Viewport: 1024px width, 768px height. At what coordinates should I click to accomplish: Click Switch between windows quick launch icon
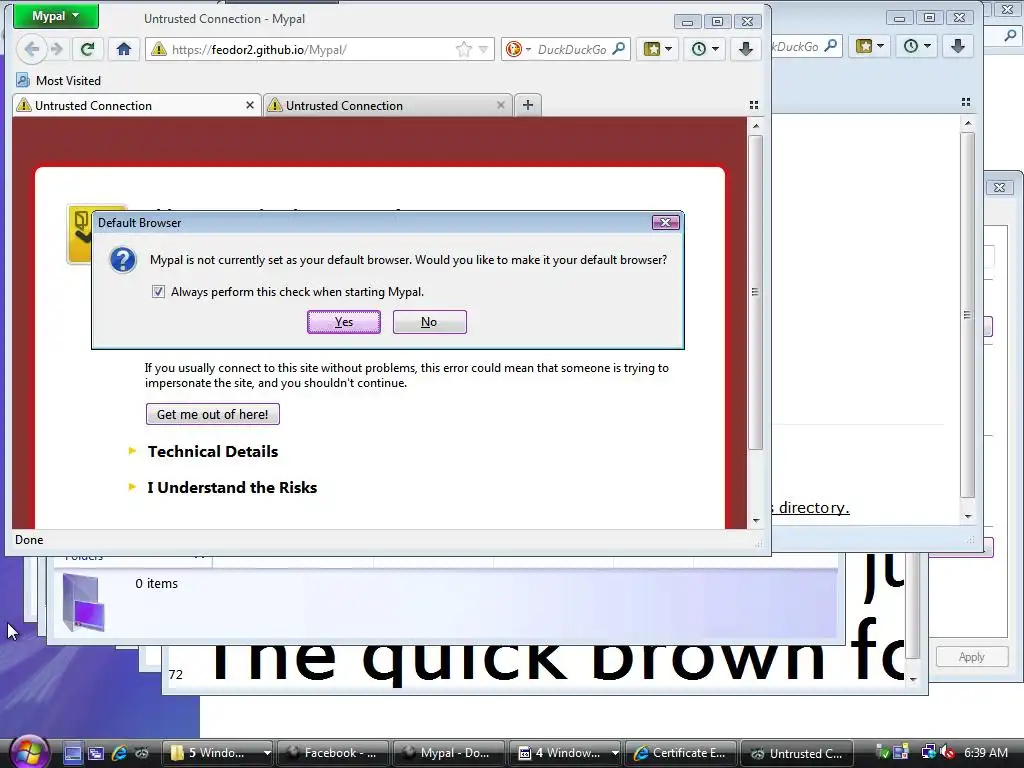[96, 753]
